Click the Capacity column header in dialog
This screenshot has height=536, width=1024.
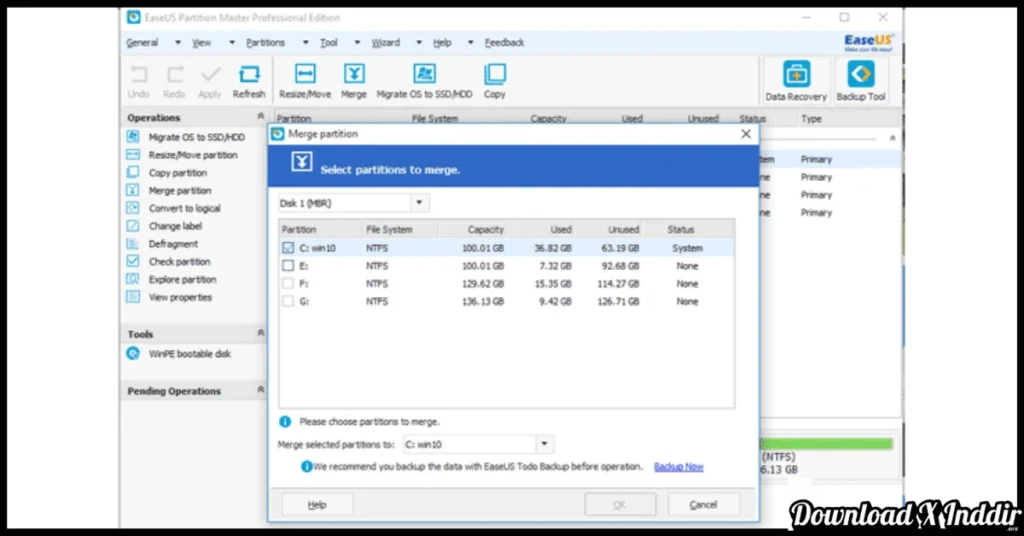[485, 230]
